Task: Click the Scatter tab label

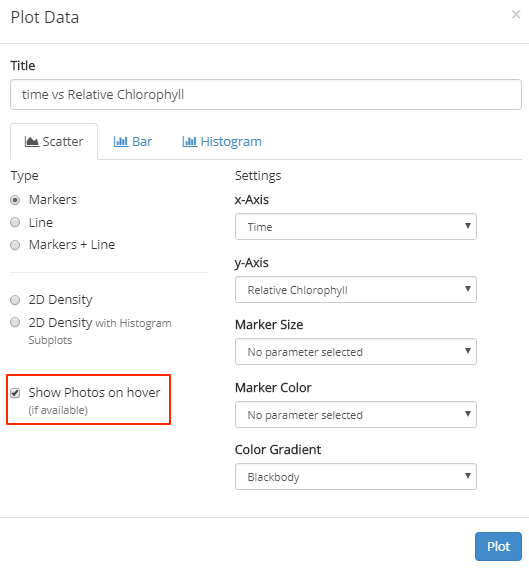Action: click(63, 141)
